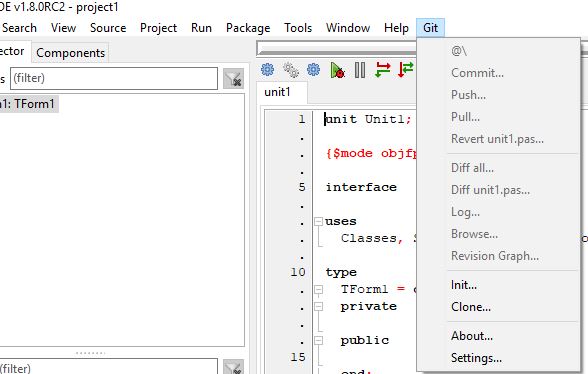
Task: Open the Run menu
Action: pos(201,28)
